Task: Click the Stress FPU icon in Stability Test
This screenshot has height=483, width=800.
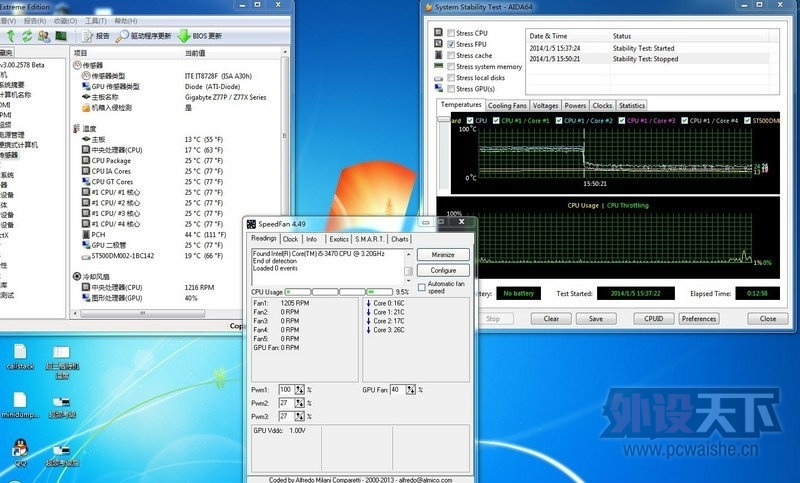Action: pos(438,43)
